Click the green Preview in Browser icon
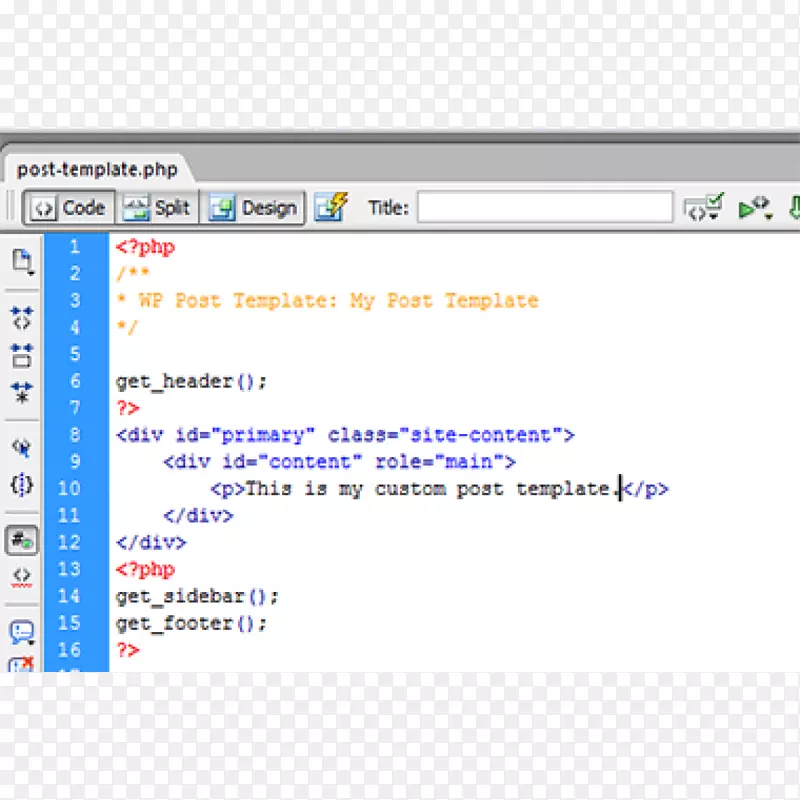This screenshot has width=800, height=800. (748, 207)
